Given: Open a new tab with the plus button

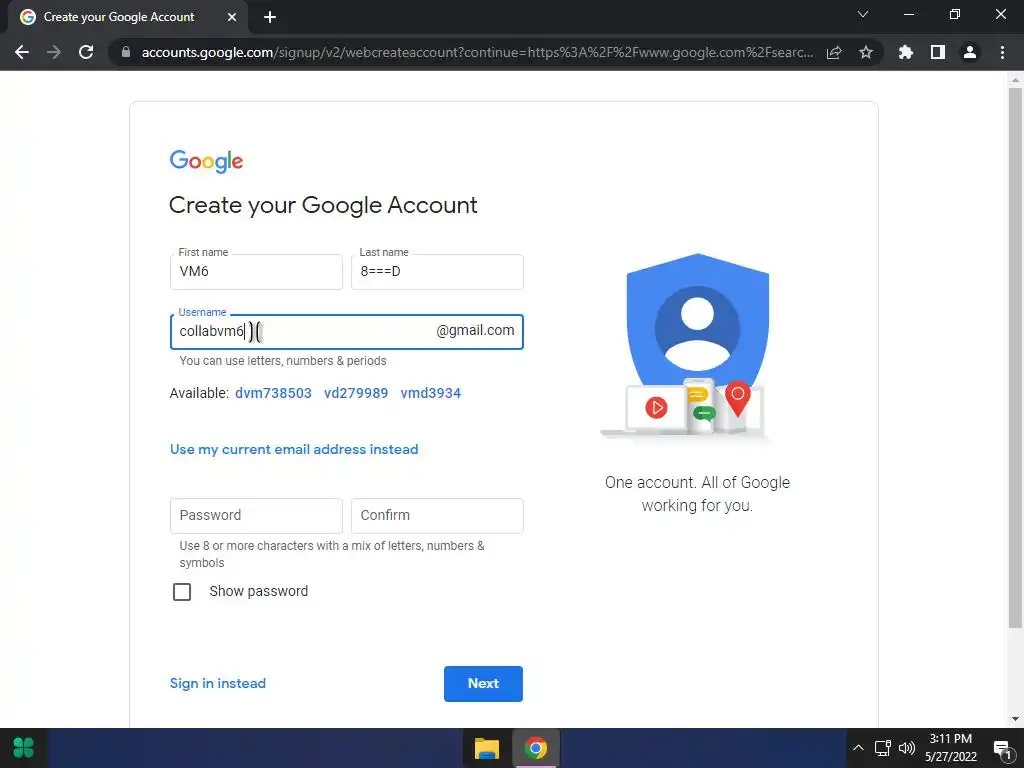Looking at the screenshot, I should (270, 17).
